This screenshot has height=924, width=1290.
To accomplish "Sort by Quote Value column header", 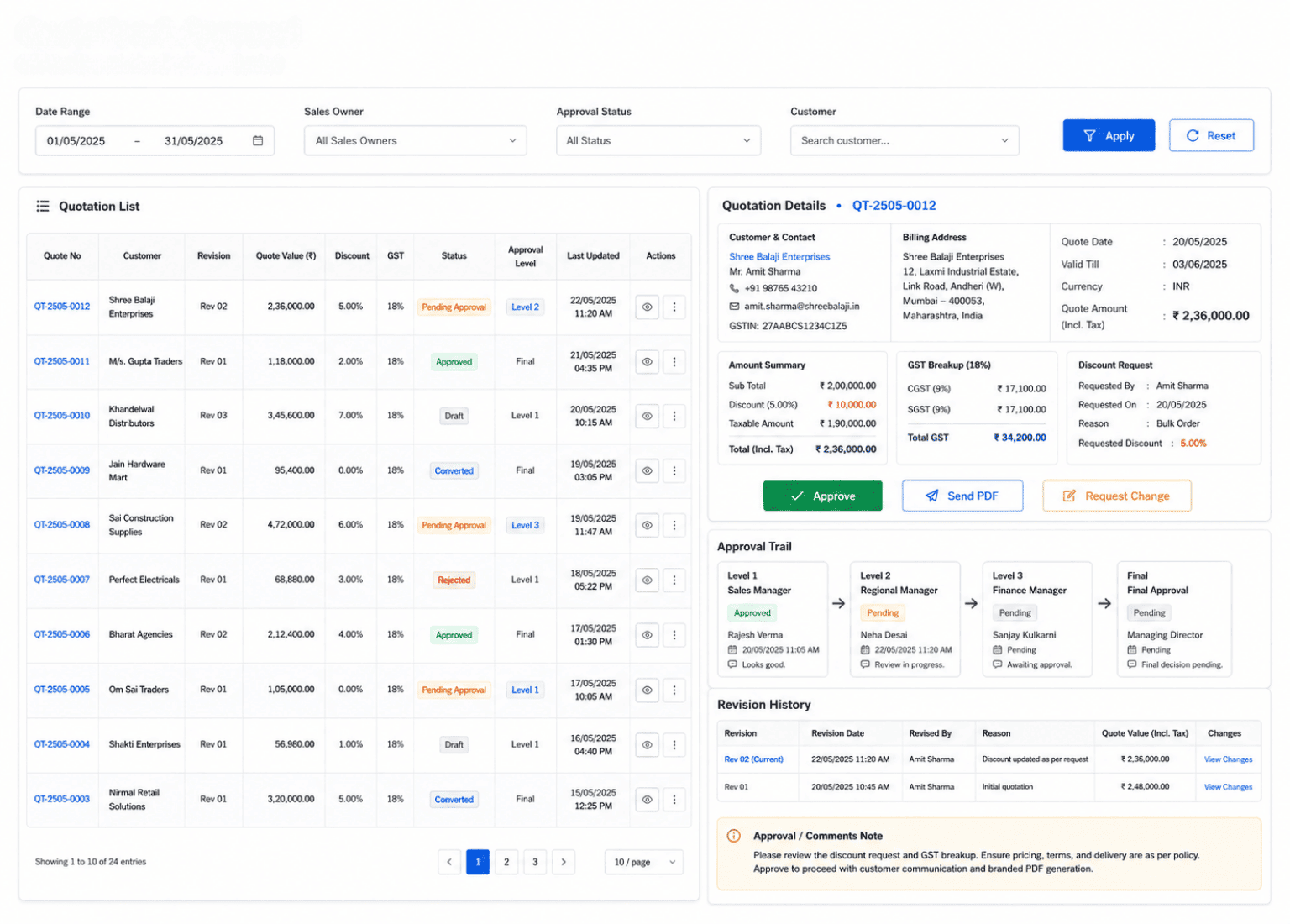I will click(286, 255).
